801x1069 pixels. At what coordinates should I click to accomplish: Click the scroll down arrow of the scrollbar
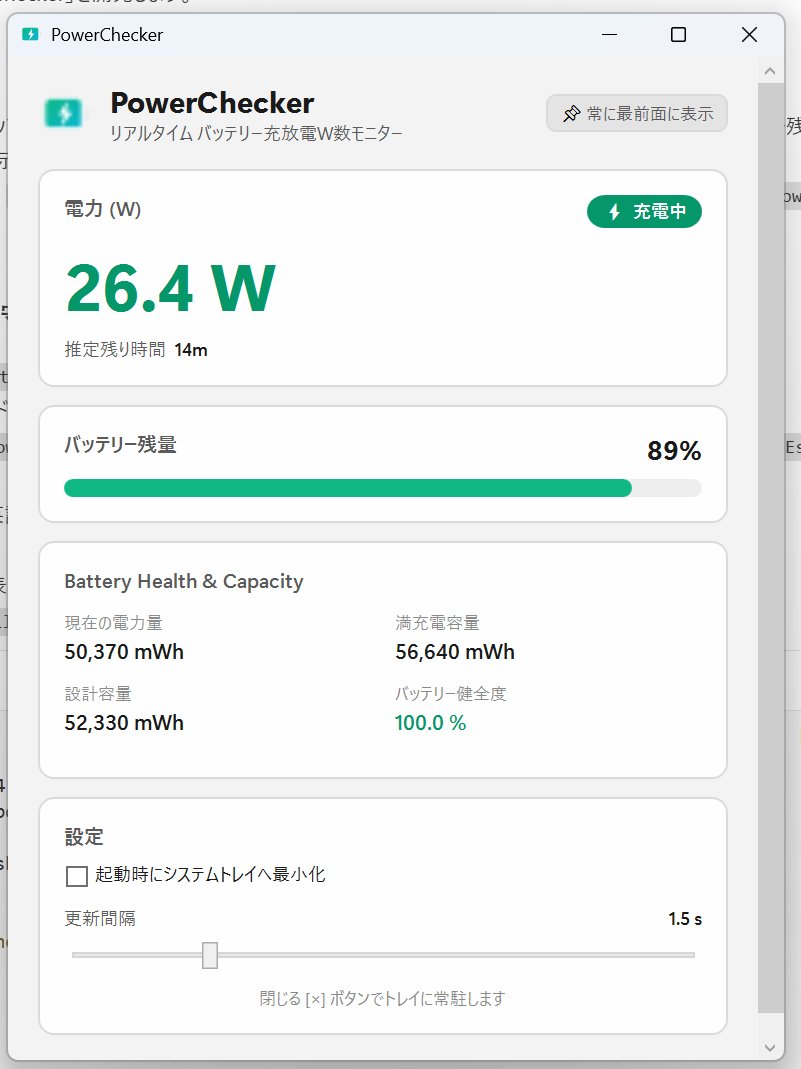(x=770, y=1048)
